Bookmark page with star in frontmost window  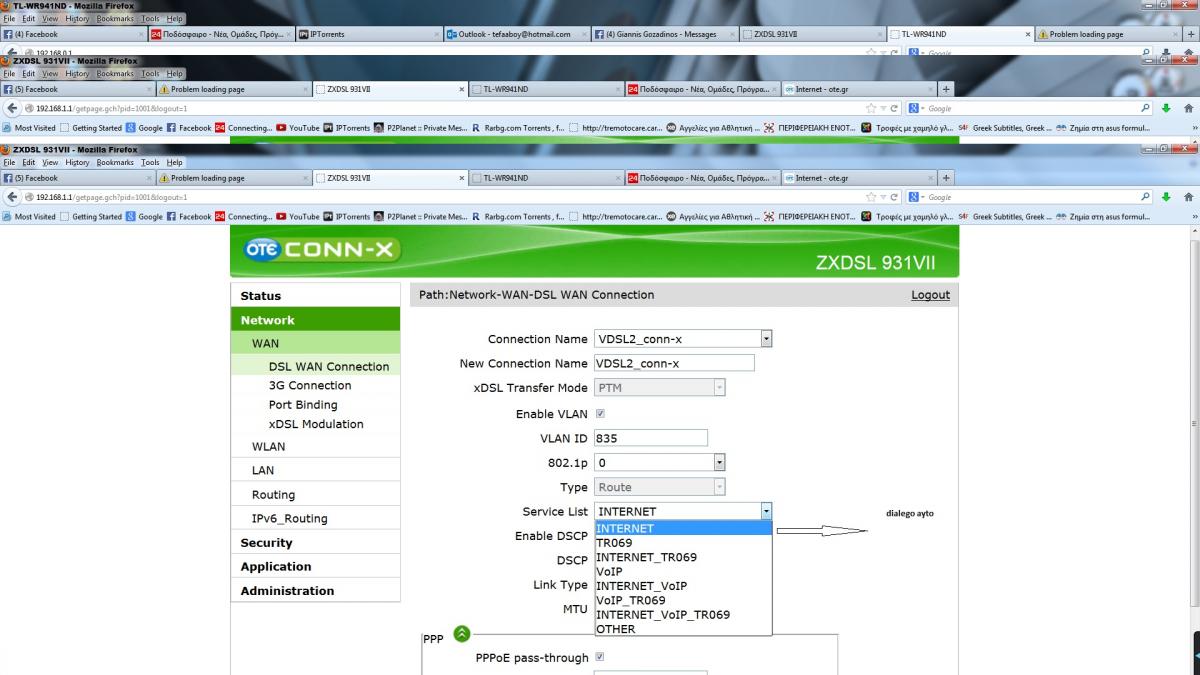click(871, 197)
